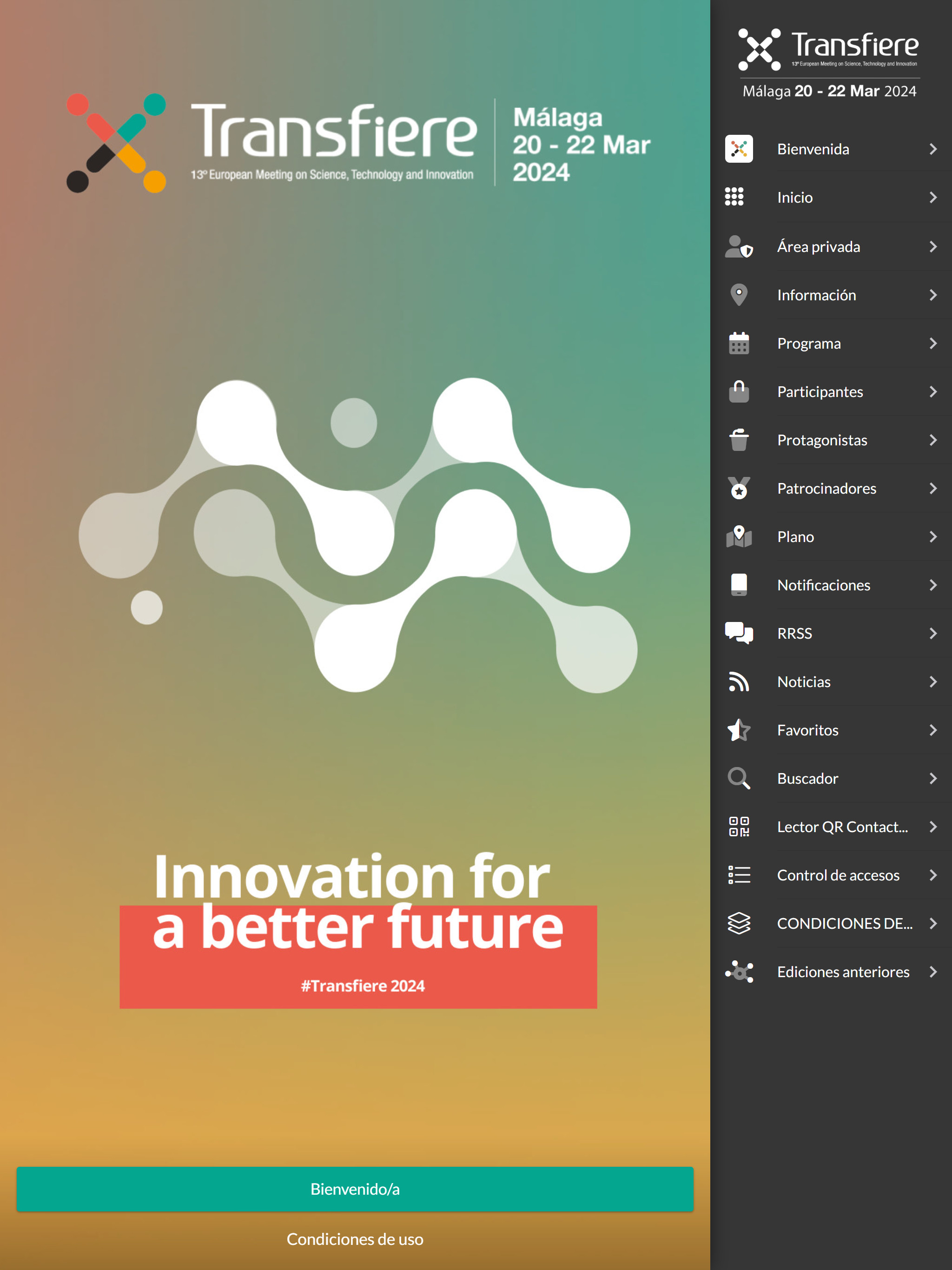The width and height of the screenshot is (952, 1270).
Task: Click the Bienvenida Transfiere logo icon
Action: click(738, 149)
